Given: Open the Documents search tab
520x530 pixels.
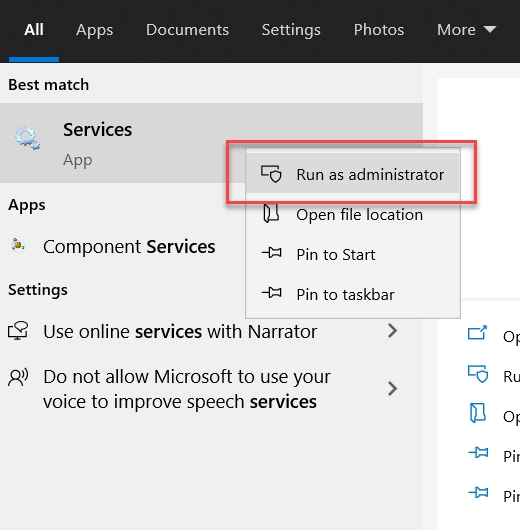Looking at the screenshot, I should point(187,30).
